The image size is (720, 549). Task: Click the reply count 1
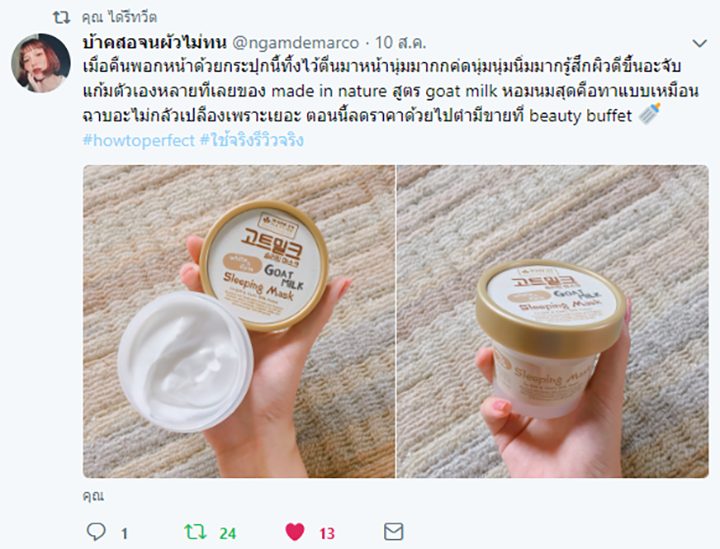click(x=124, y=533)
